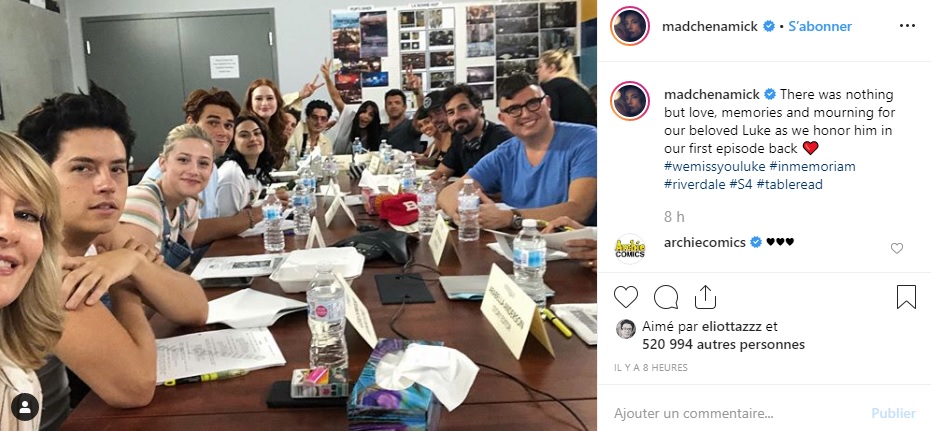The image size is (931, 431).
Task: Open the #riverdale hashtag
Action: click(x=694, y=185)
